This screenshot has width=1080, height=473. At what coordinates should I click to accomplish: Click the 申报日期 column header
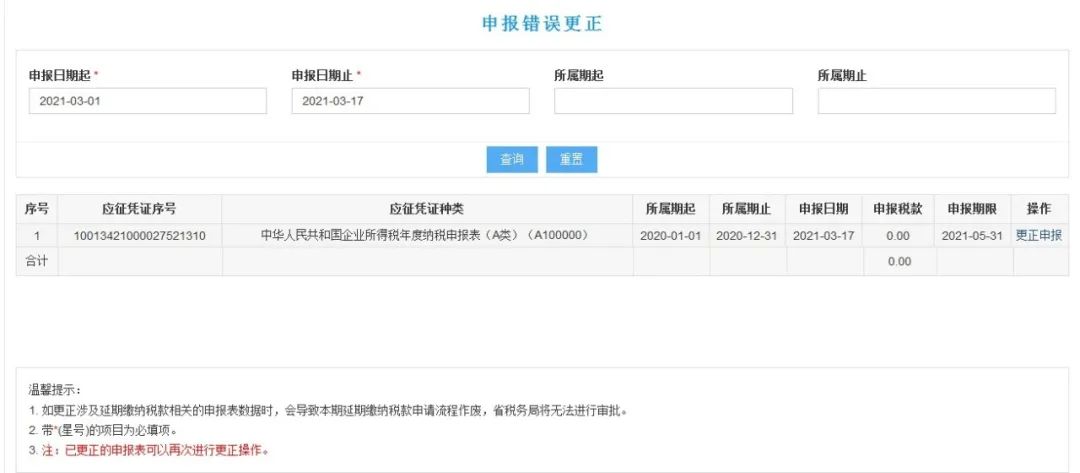824,209
